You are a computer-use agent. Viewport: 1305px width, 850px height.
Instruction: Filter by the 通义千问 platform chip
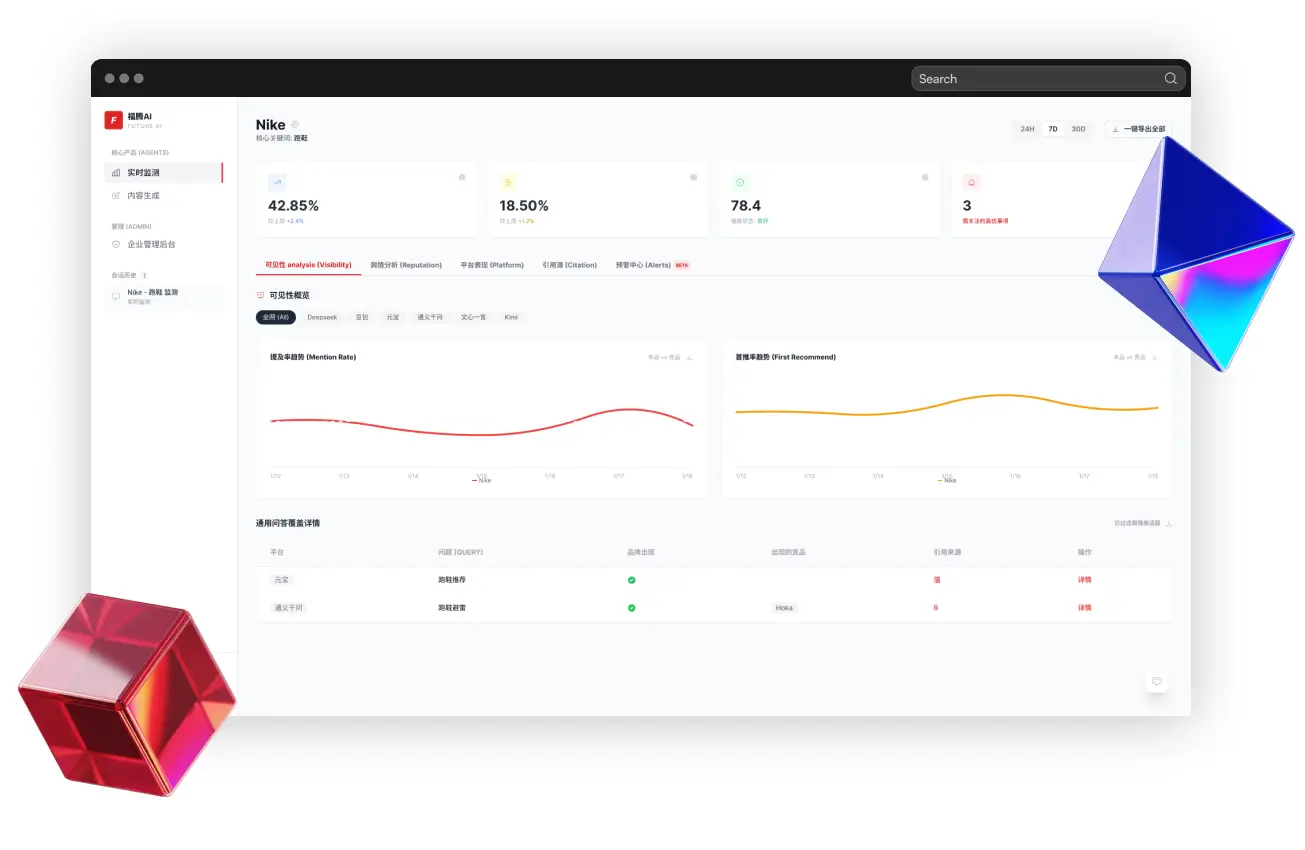pos(430,317)
